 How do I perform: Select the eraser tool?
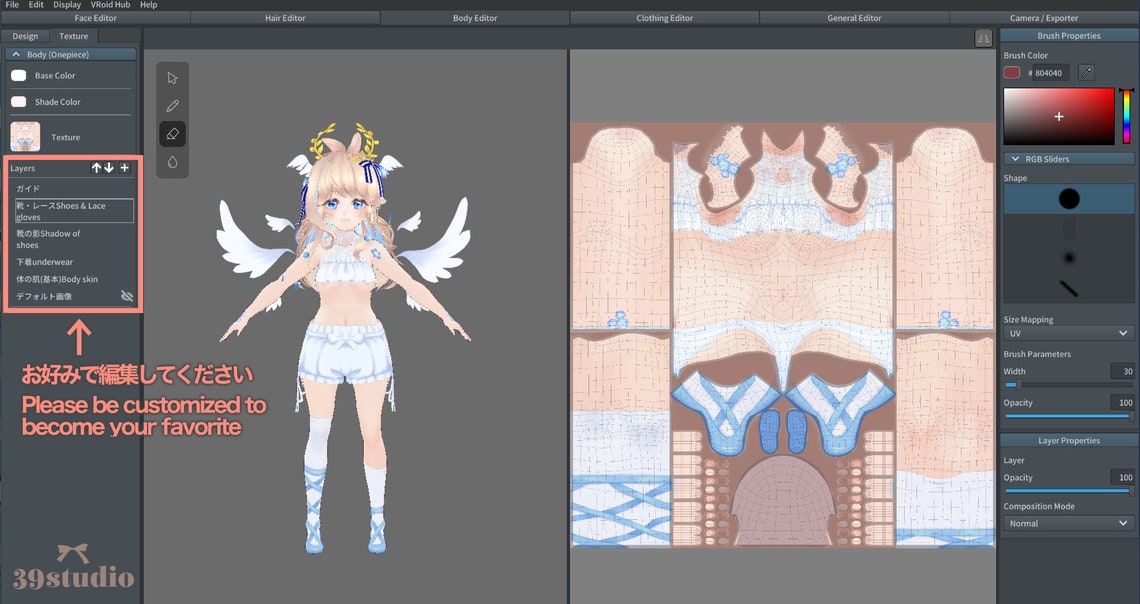pos(172,134)
